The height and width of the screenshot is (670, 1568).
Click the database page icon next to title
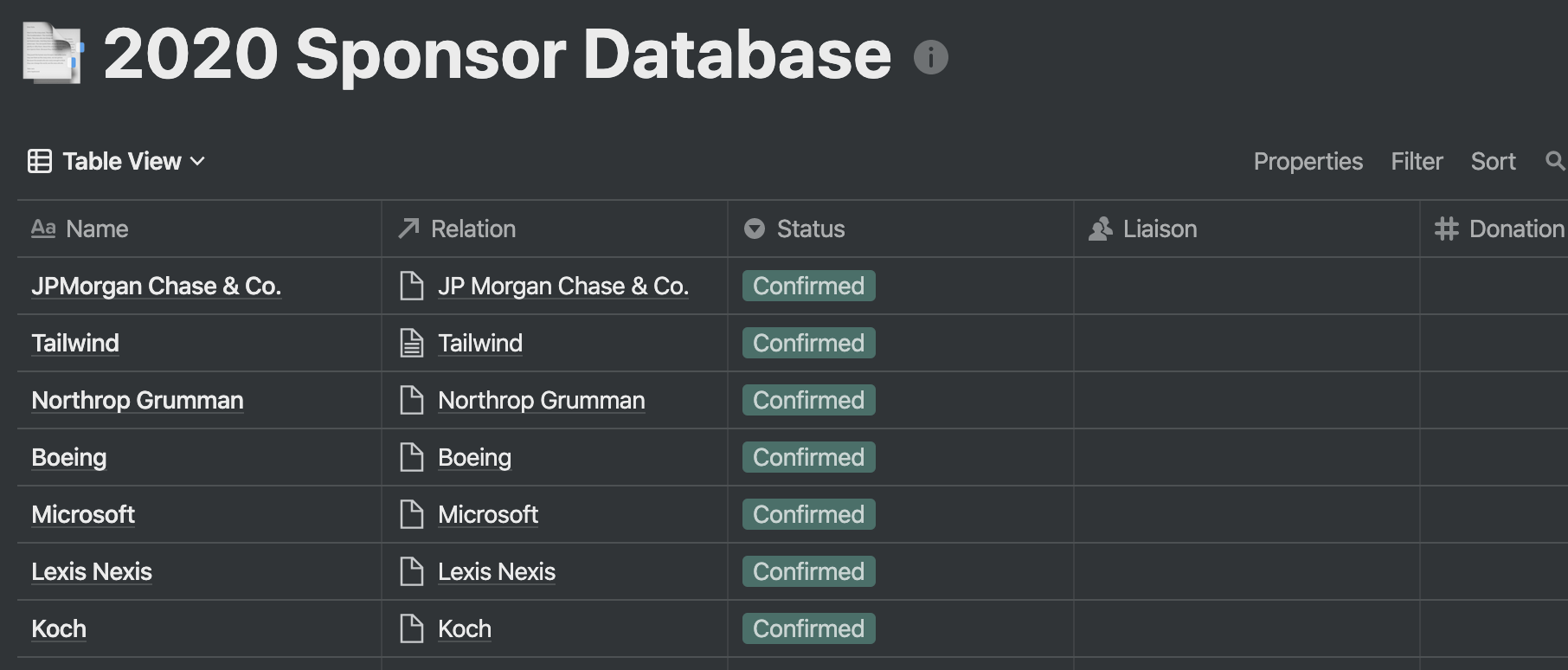pos(53,55)
